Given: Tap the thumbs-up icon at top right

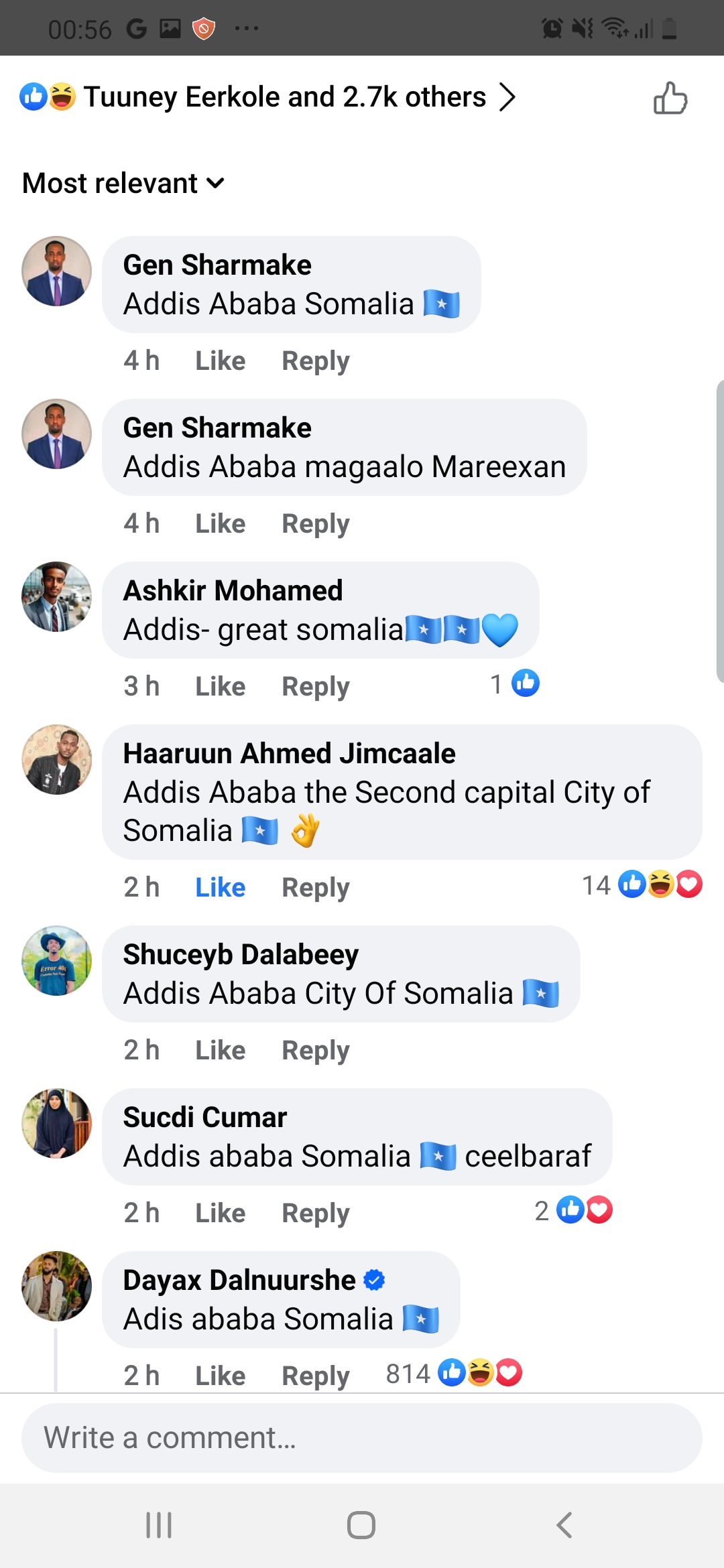Looking at the screenshot, I should tap(670, 98).
